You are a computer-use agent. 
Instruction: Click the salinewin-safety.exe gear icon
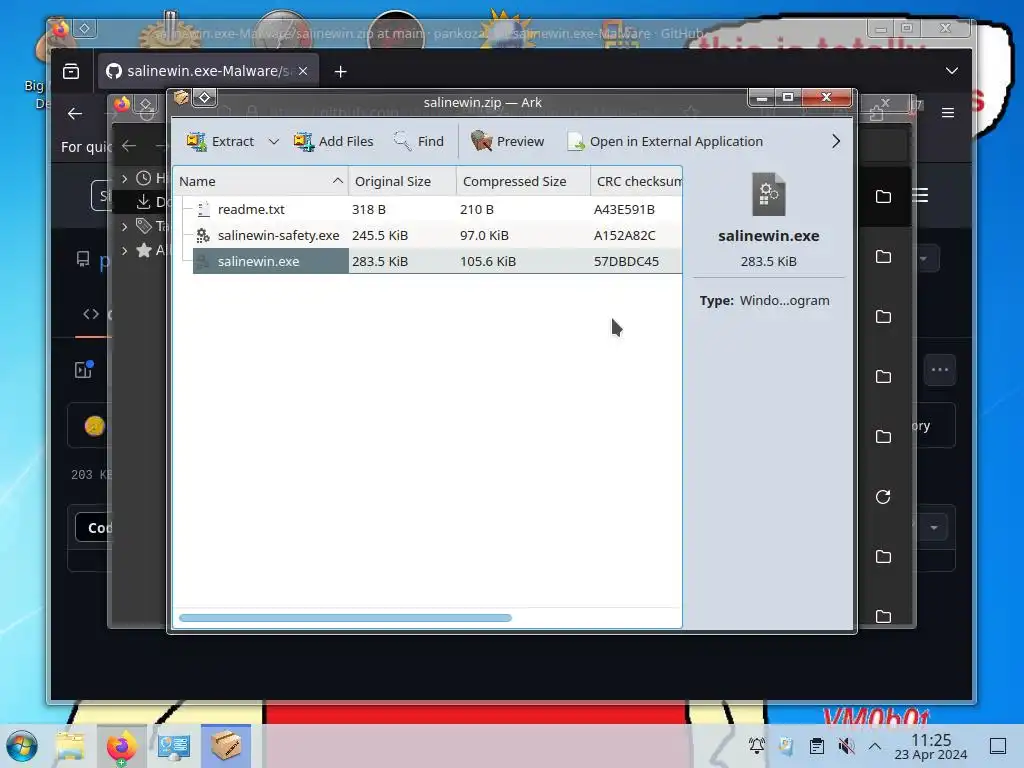(x=203, y=235)
